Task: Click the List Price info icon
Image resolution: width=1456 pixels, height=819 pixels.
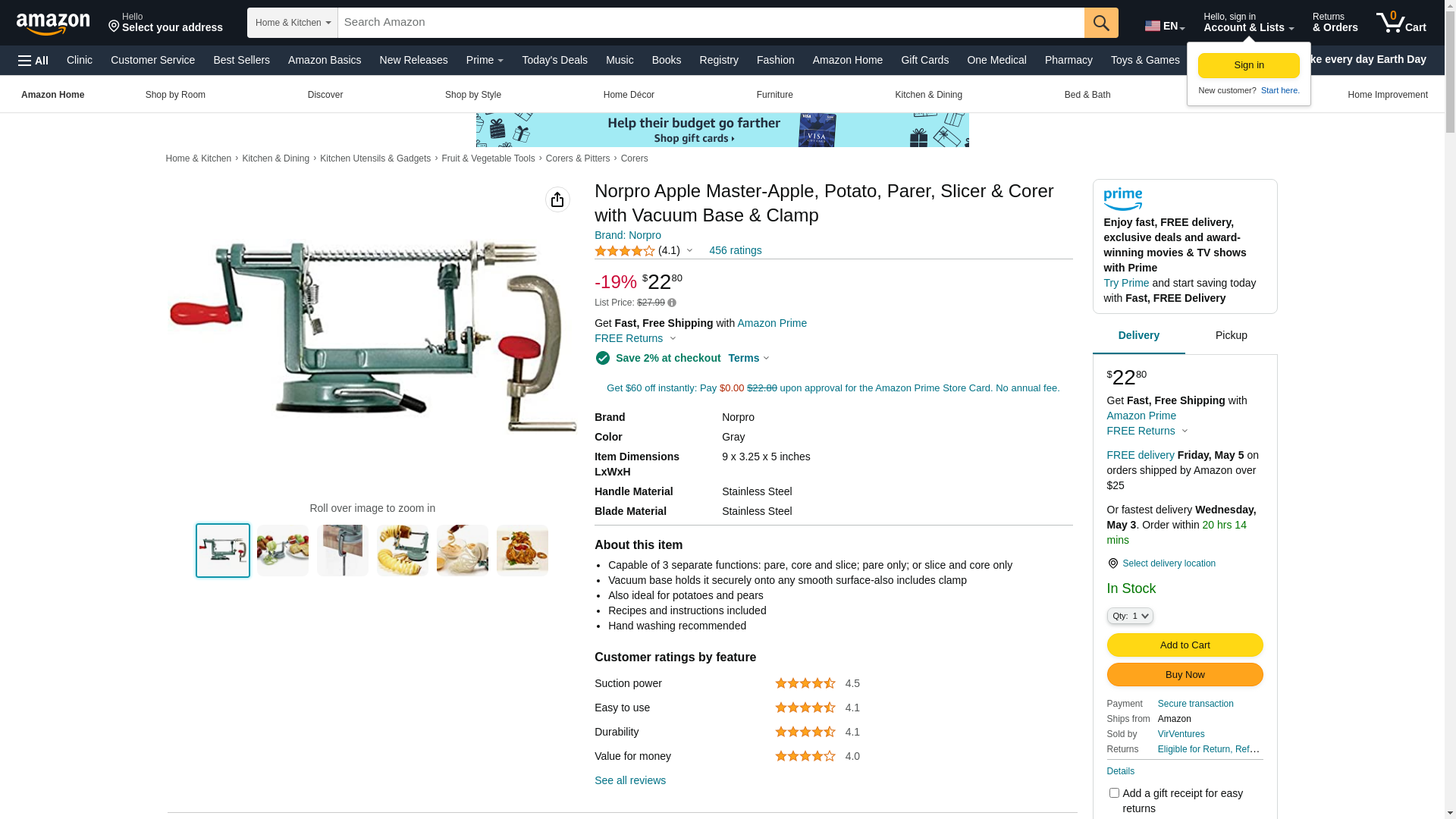Action: pyautogui.click(x=672, y=303)
